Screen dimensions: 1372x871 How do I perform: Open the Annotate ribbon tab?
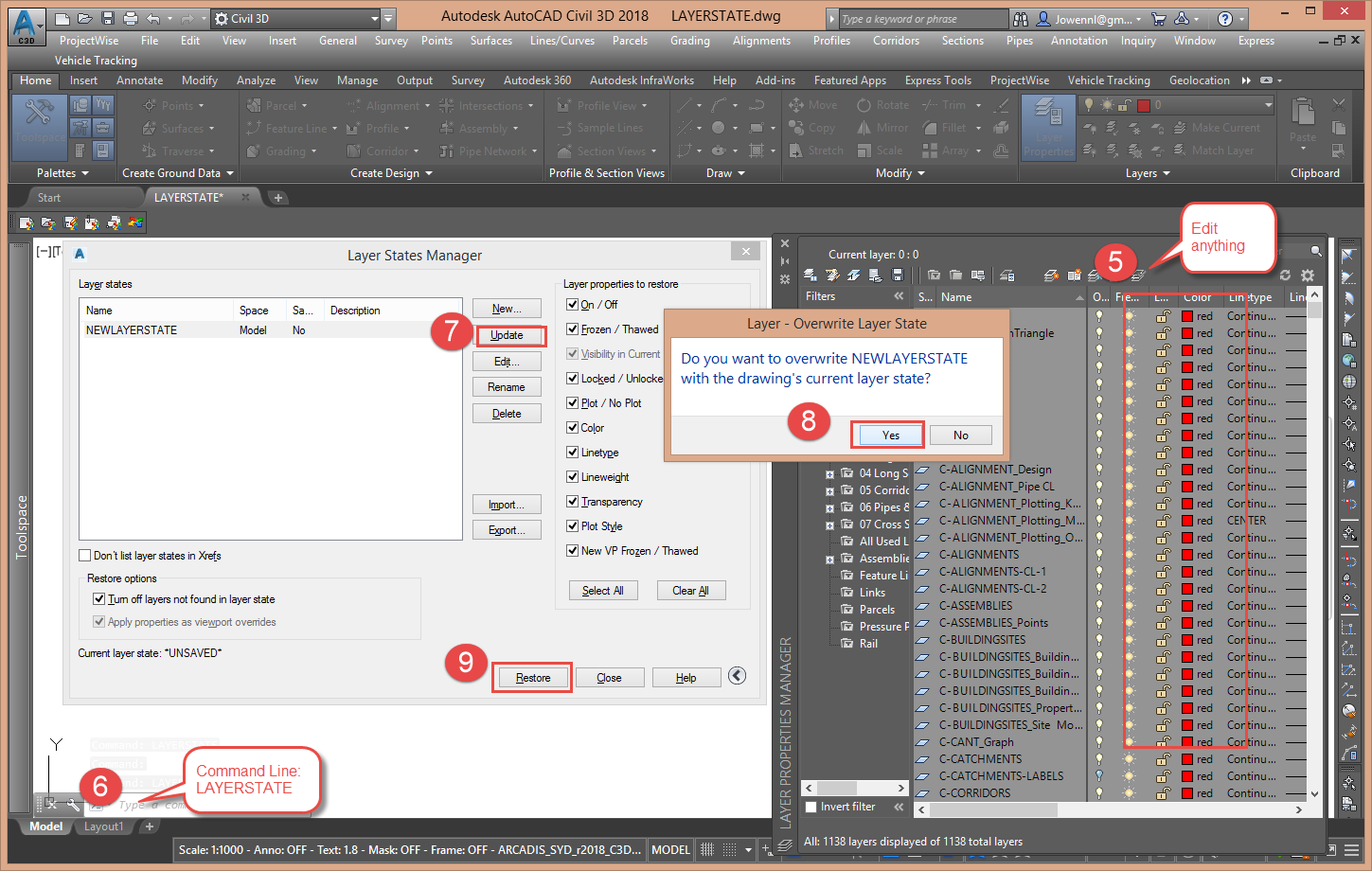139,80
